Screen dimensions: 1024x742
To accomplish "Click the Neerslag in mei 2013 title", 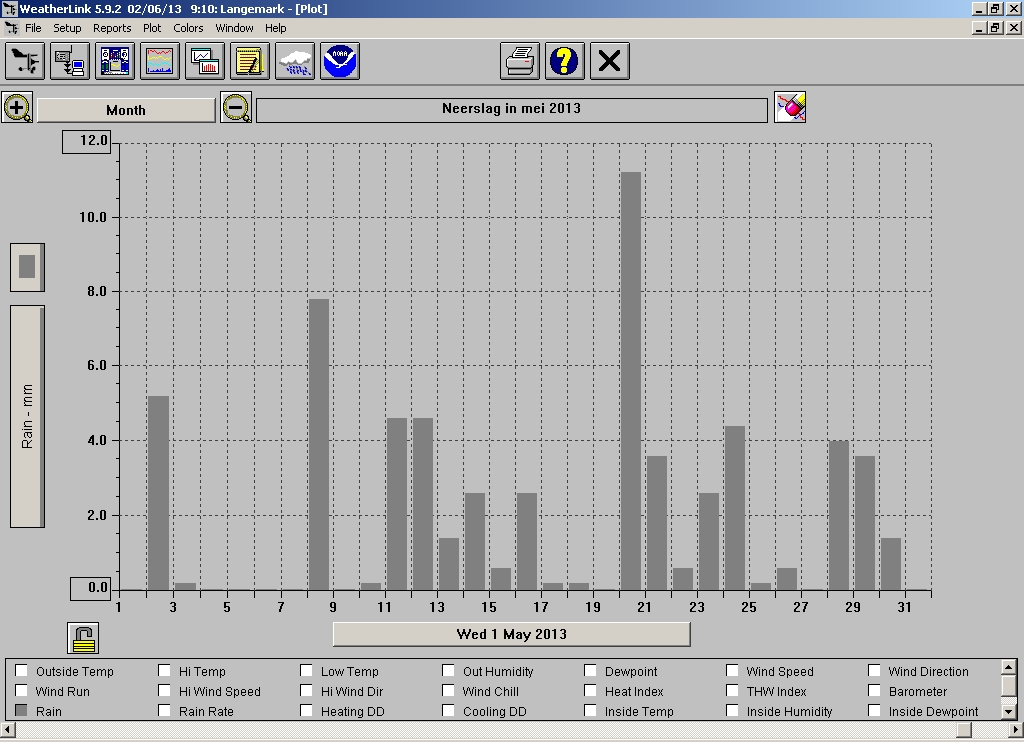I will click(x=512, y=109).
